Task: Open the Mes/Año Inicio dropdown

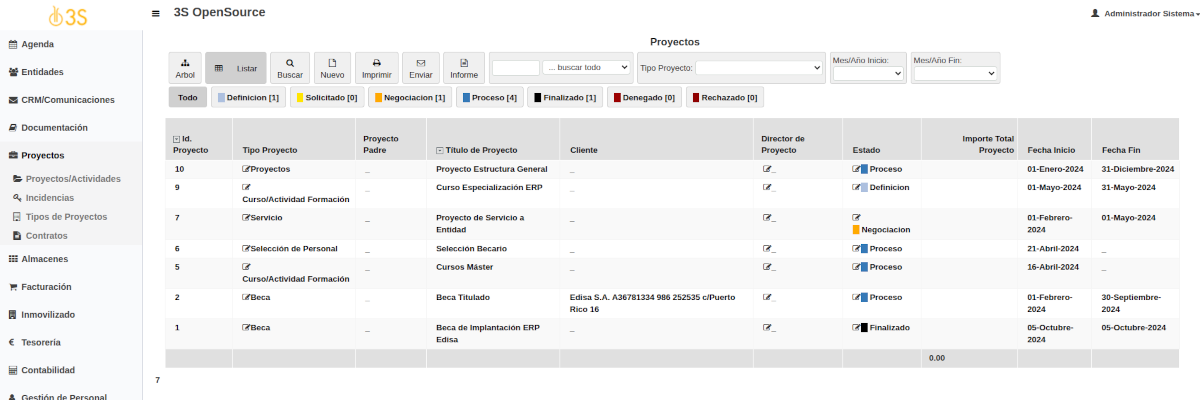Action: (x=867, y=73)
